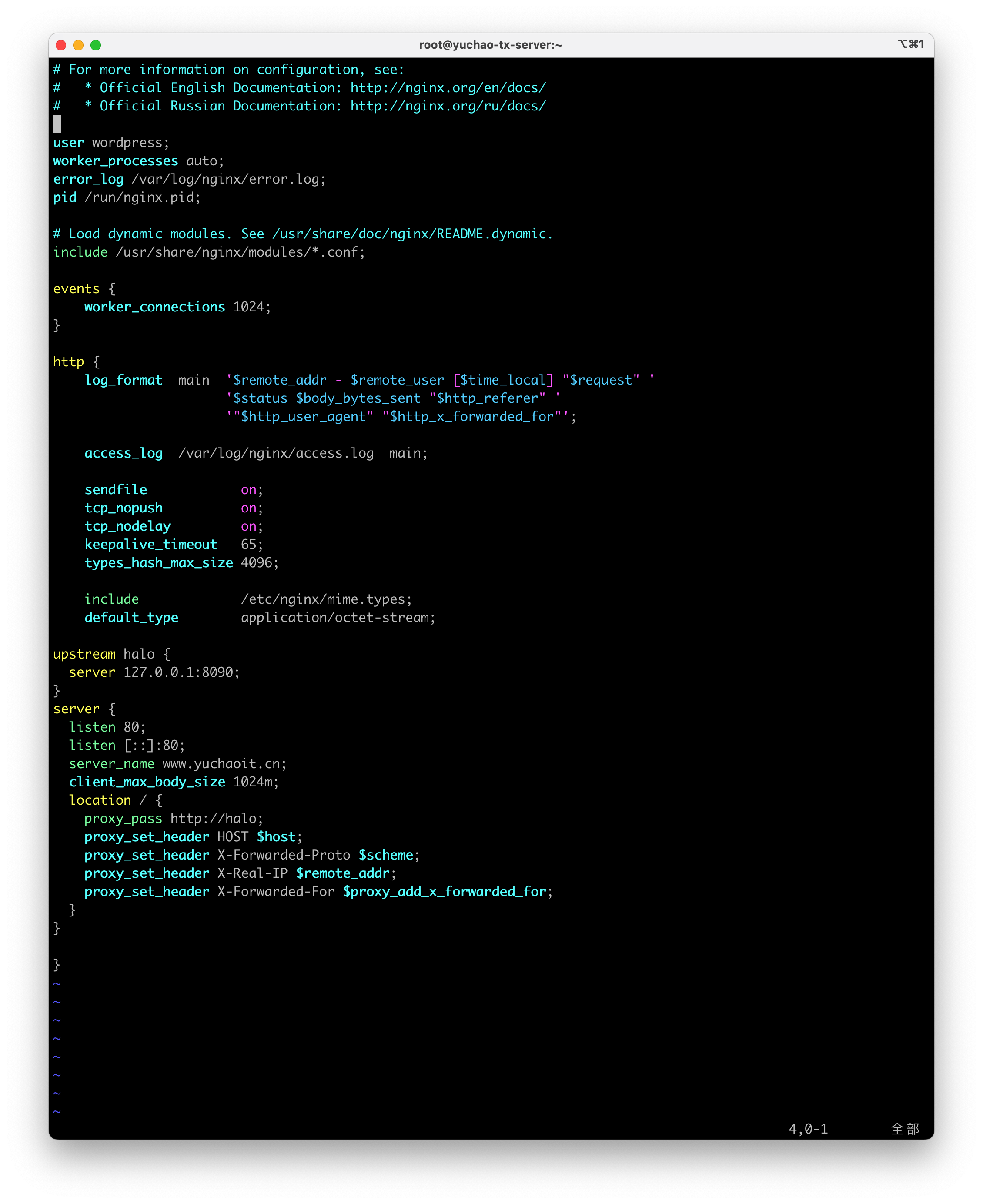Click the ⌥⌘1 shortcut indicator in title bar
This screenshot has height=1204, width=983.
[910, 44]
